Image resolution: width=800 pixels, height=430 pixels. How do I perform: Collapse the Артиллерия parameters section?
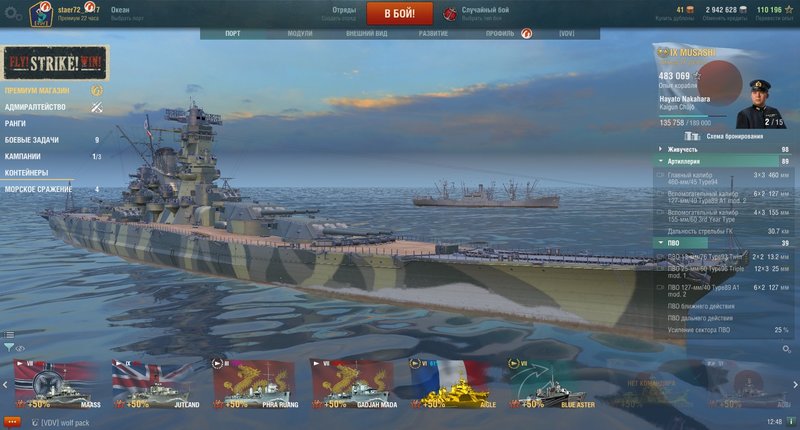pos(722,161)
